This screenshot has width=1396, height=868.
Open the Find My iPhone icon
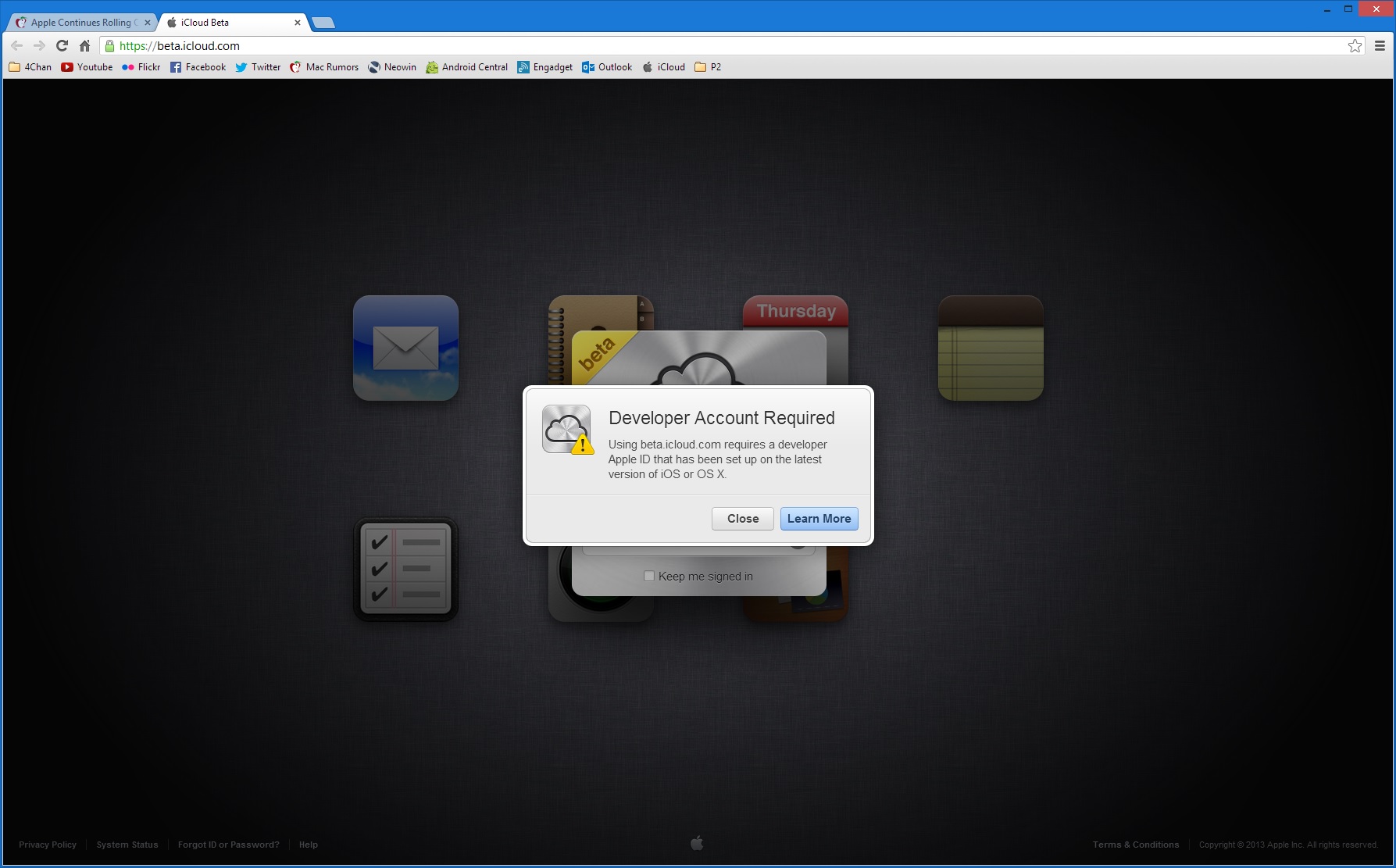(x=601, y=609)
